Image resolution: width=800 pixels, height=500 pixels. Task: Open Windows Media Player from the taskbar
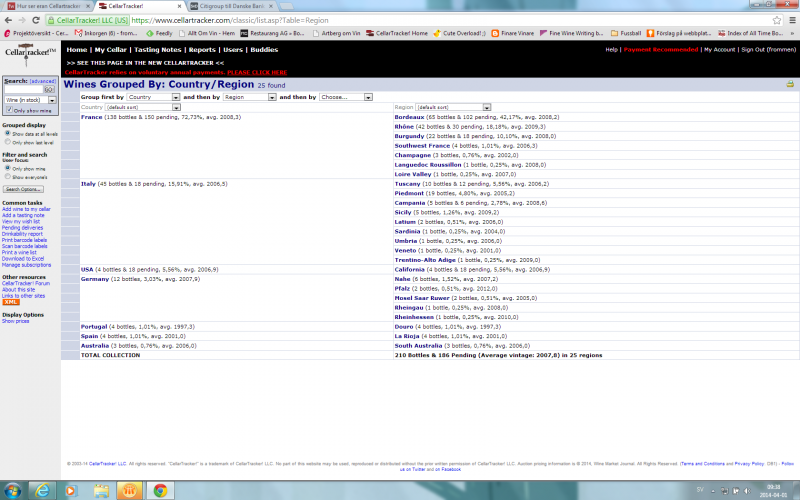point(71,491)
